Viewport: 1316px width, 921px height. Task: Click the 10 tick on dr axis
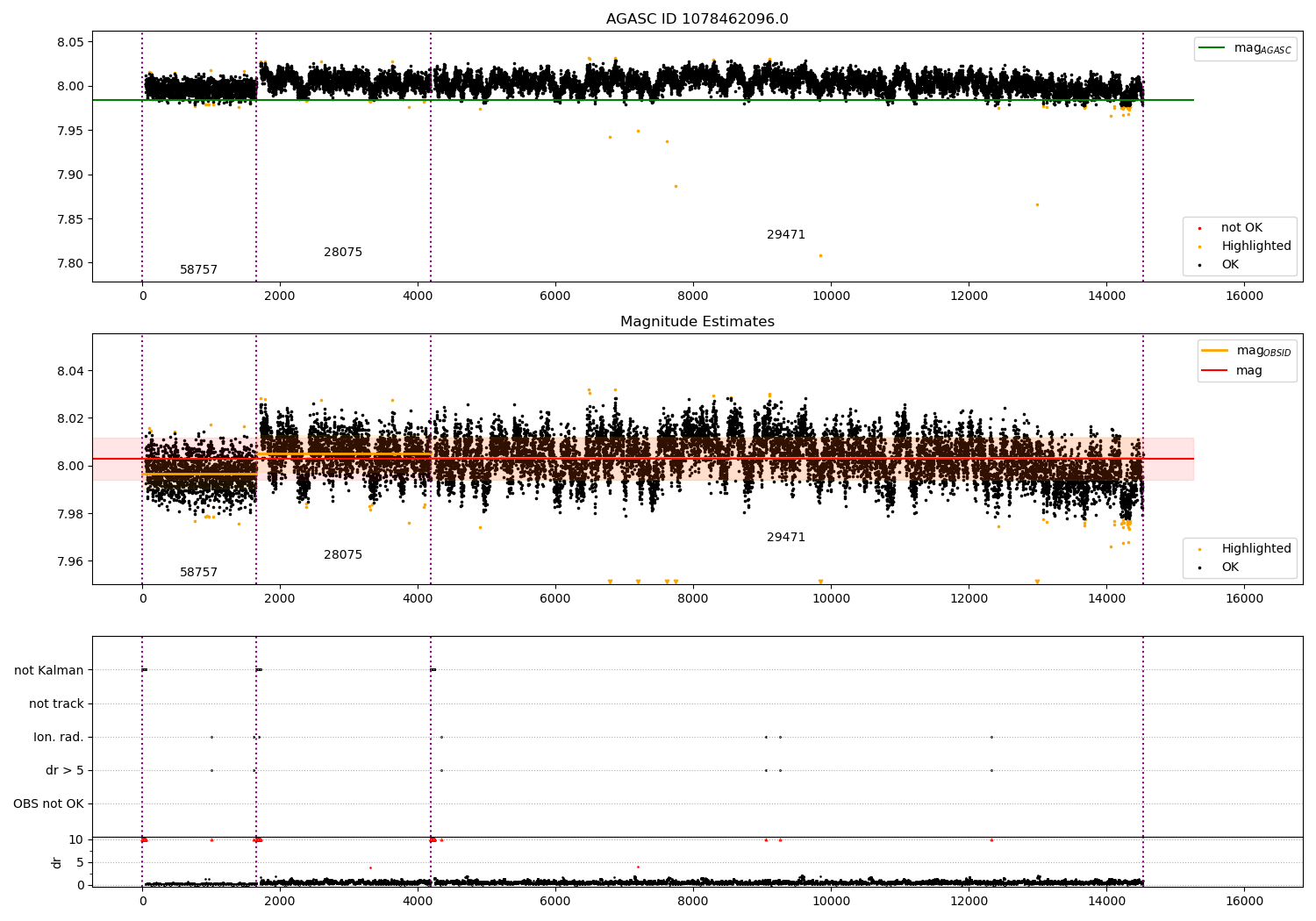(x=76, y=840)
